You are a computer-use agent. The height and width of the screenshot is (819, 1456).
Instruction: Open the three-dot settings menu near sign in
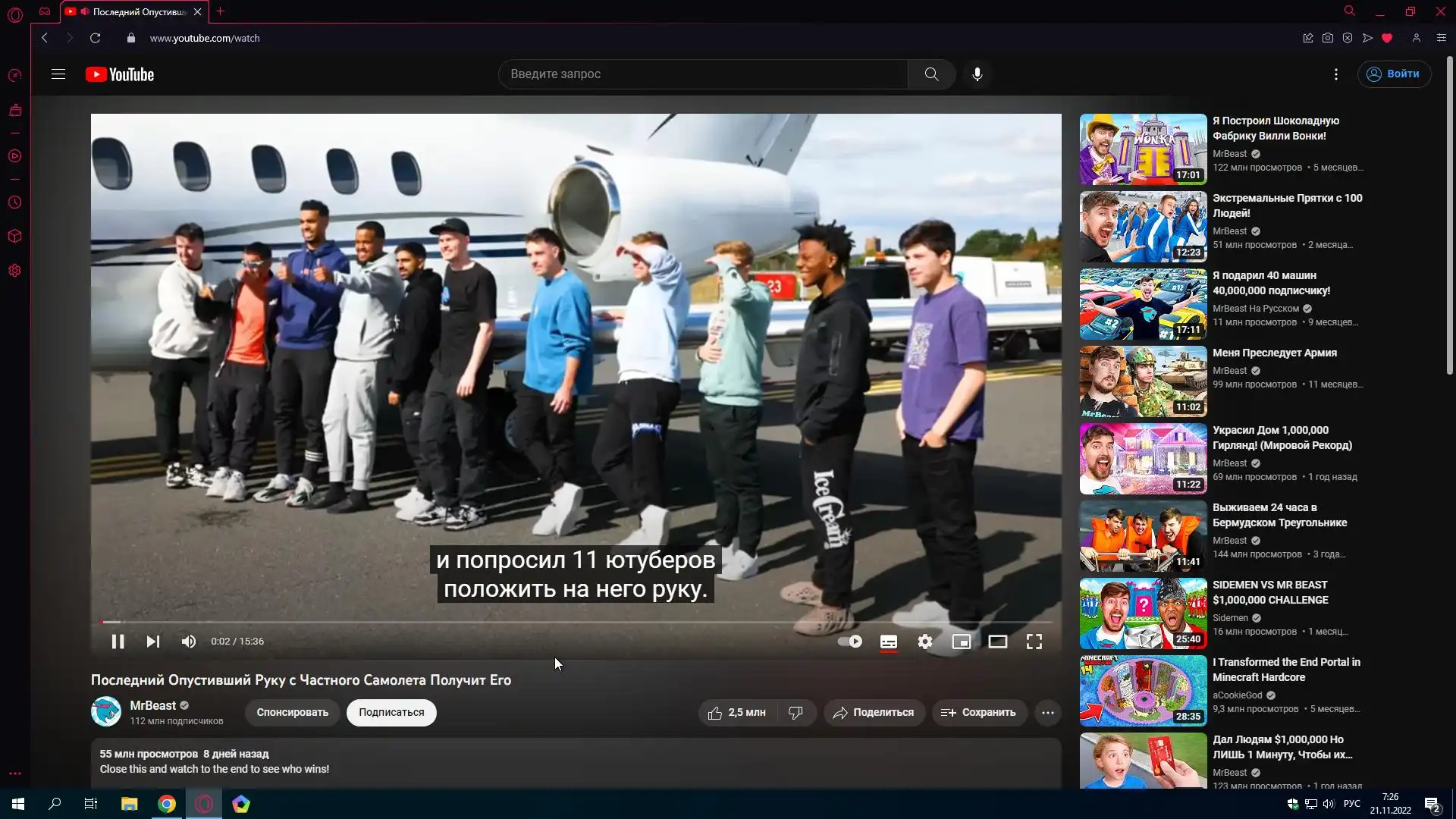point(1335,74)
